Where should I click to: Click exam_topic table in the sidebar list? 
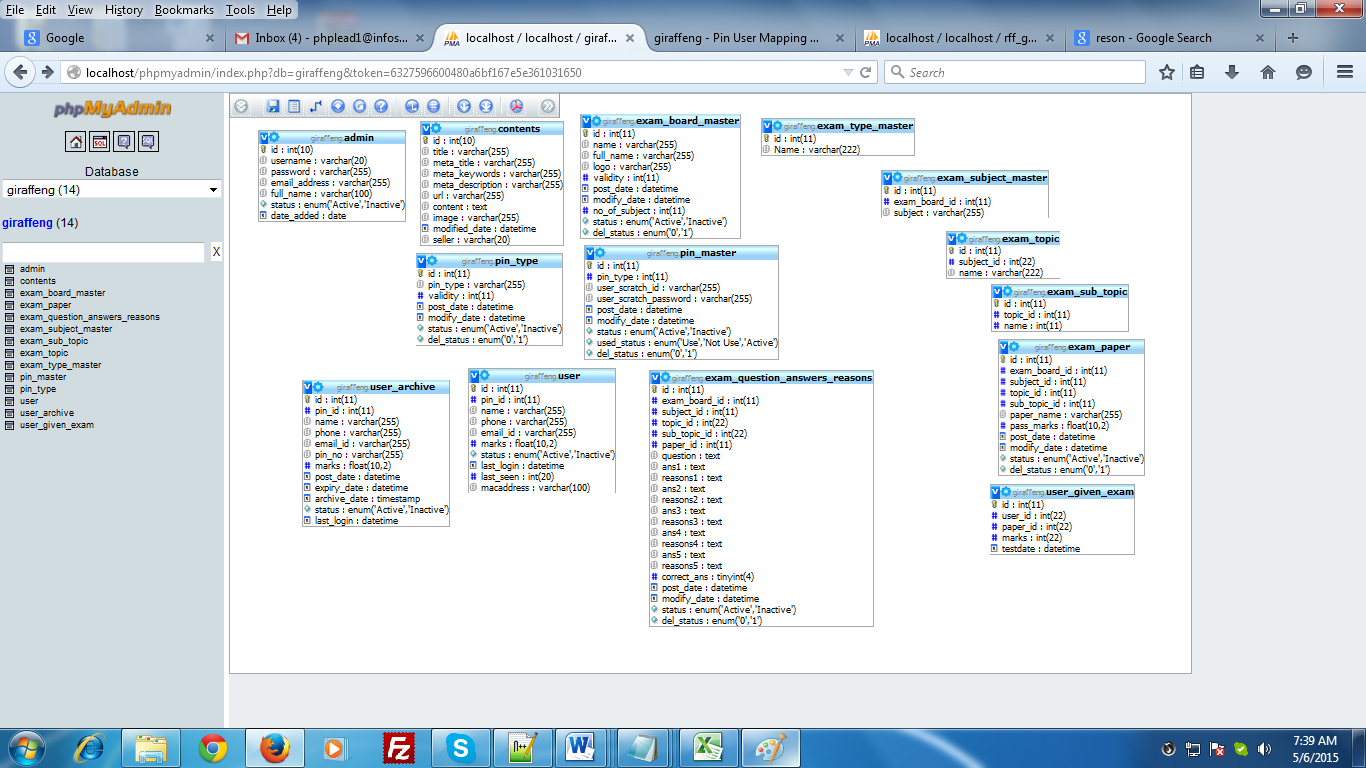tap(44, 353)
